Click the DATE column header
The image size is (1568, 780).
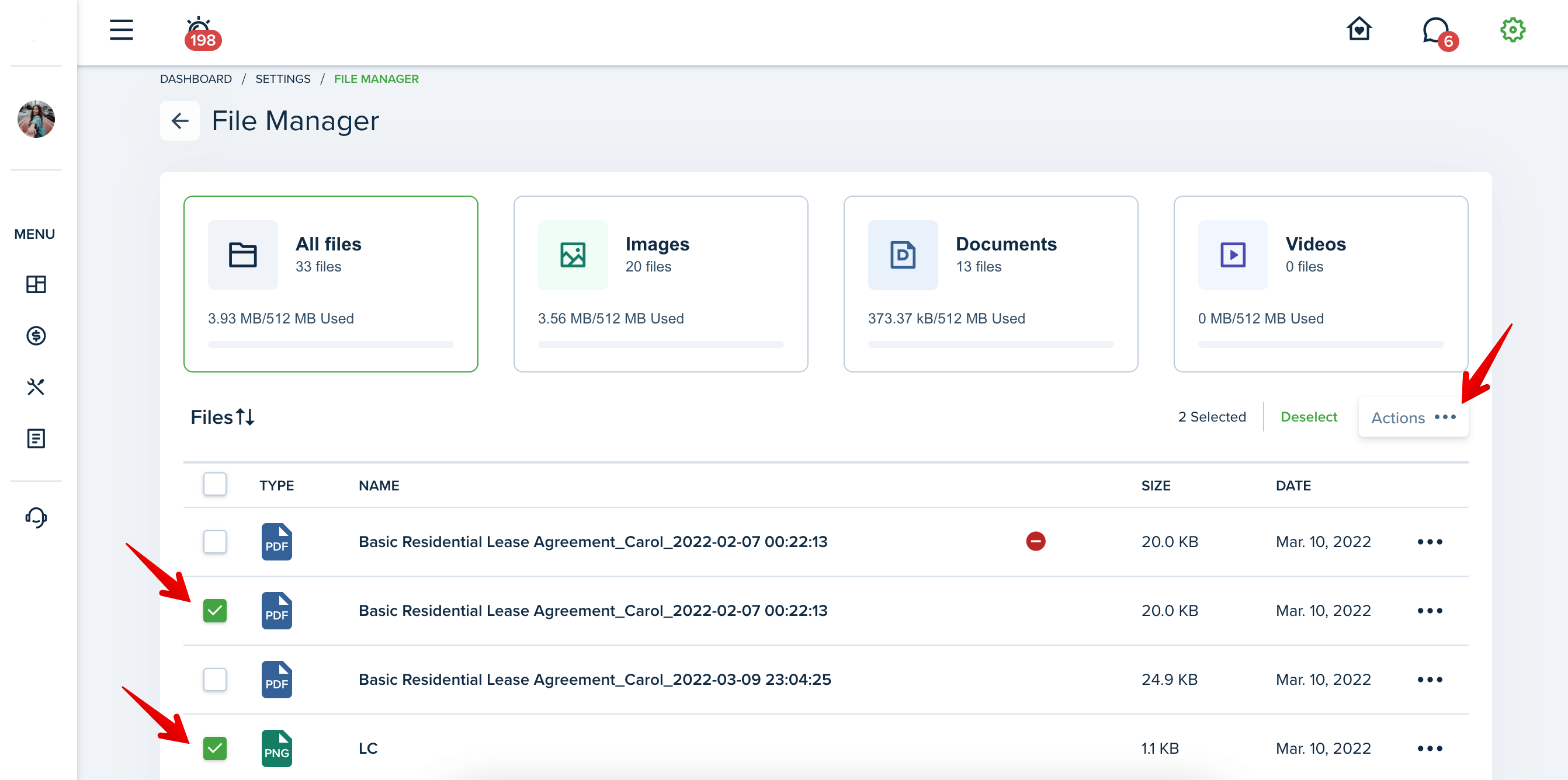coord(1293,486)
